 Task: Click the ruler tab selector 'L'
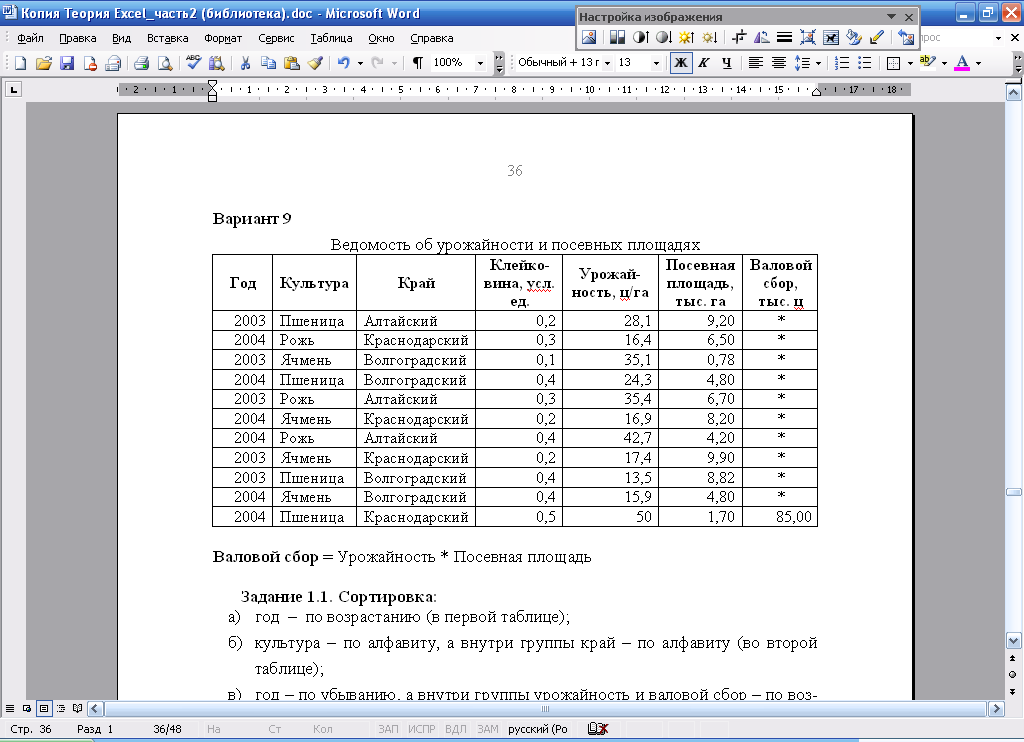coord(14,89)
